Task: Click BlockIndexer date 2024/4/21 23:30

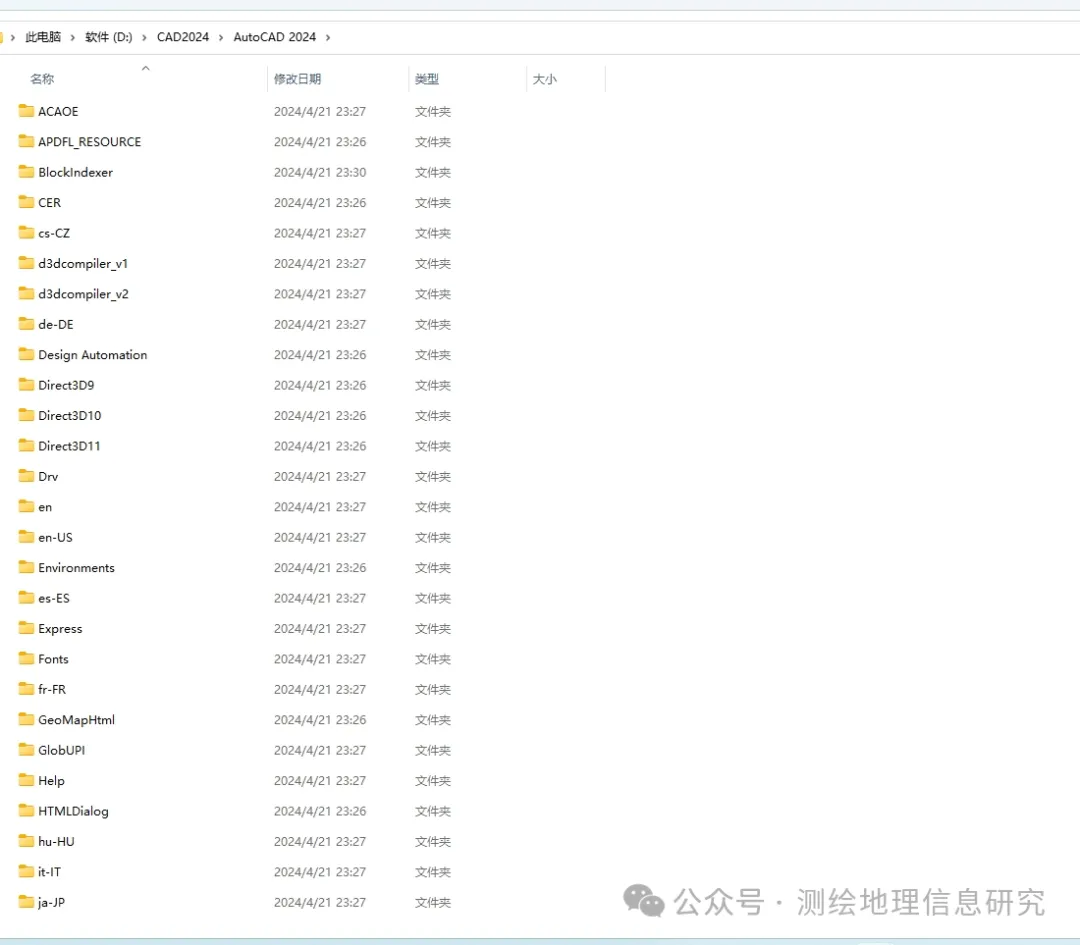Action: [320, 172]
